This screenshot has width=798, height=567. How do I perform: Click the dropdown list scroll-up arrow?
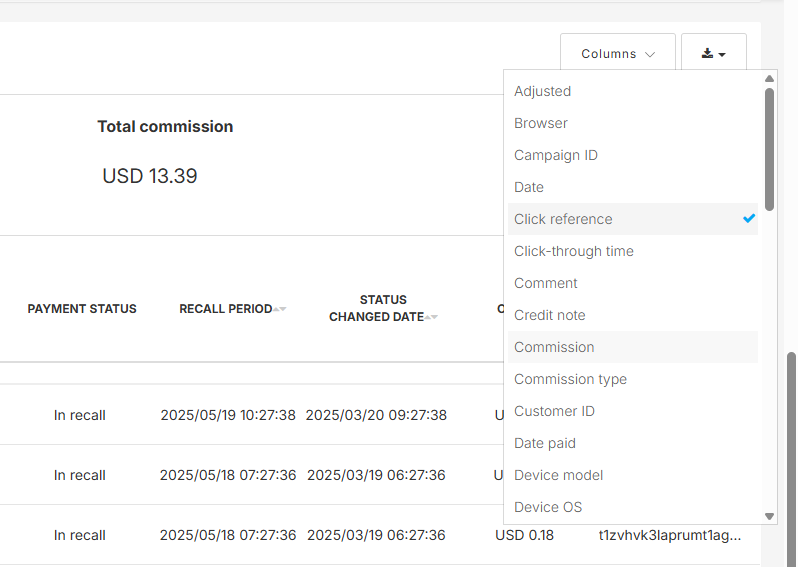(x=769, y=78)
